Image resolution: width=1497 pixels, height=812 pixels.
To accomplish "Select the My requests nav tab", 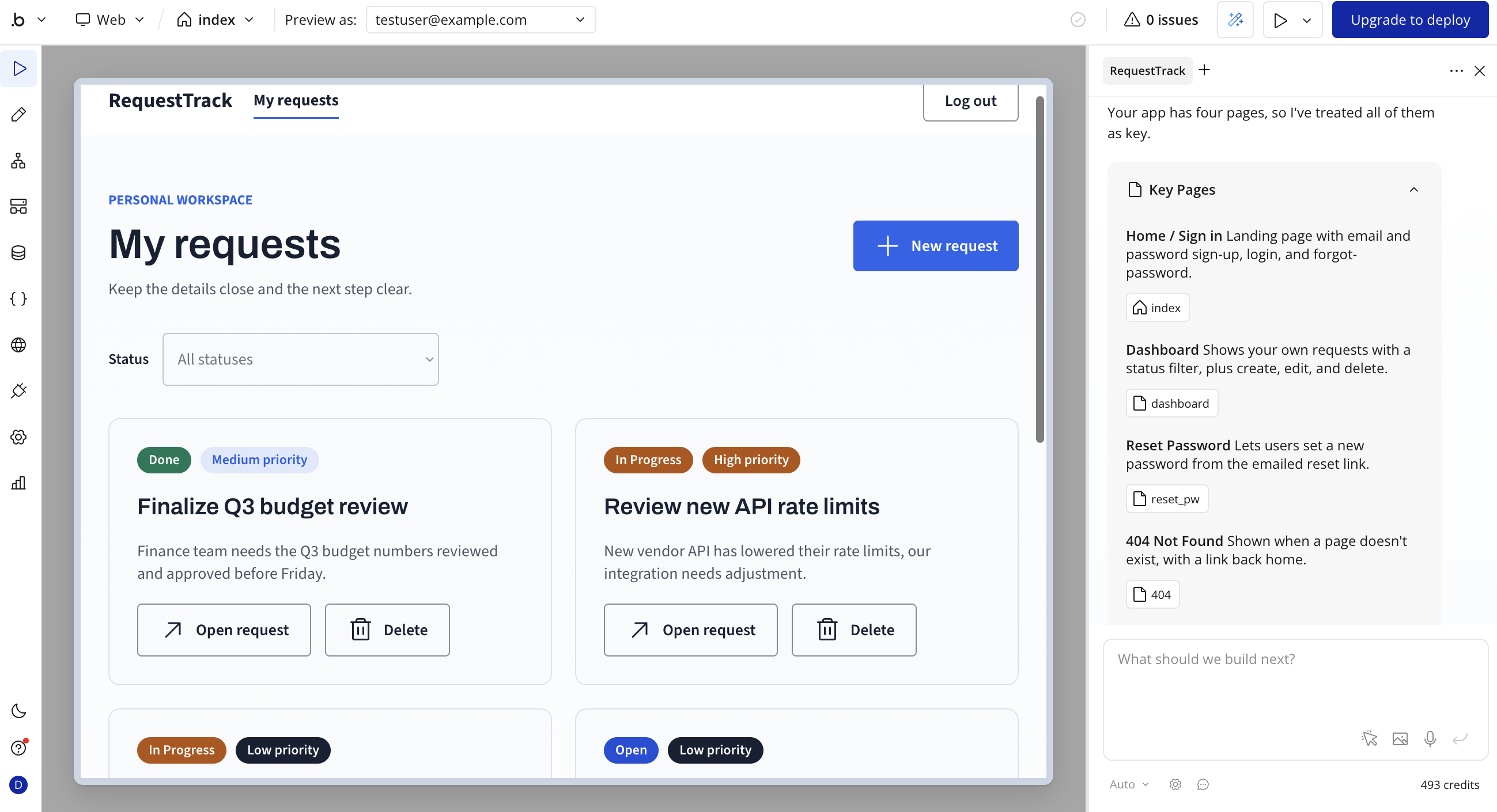I will click(x=296, y=100).
